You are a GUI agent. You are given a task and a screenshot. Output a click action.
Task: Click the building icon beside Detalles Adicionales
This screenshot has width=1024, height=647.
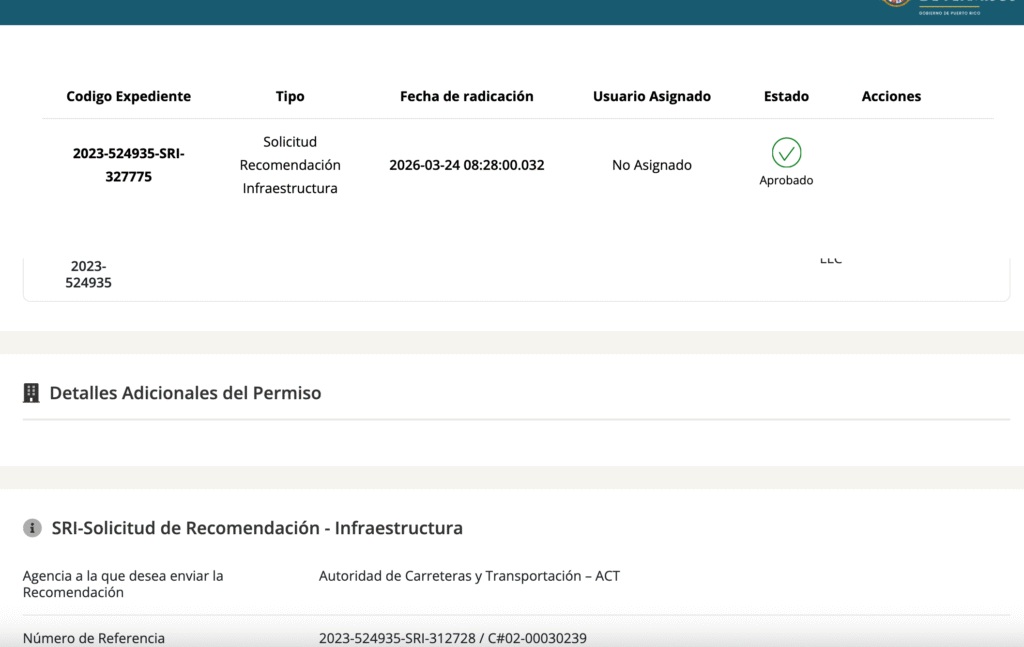click(31, 393)
